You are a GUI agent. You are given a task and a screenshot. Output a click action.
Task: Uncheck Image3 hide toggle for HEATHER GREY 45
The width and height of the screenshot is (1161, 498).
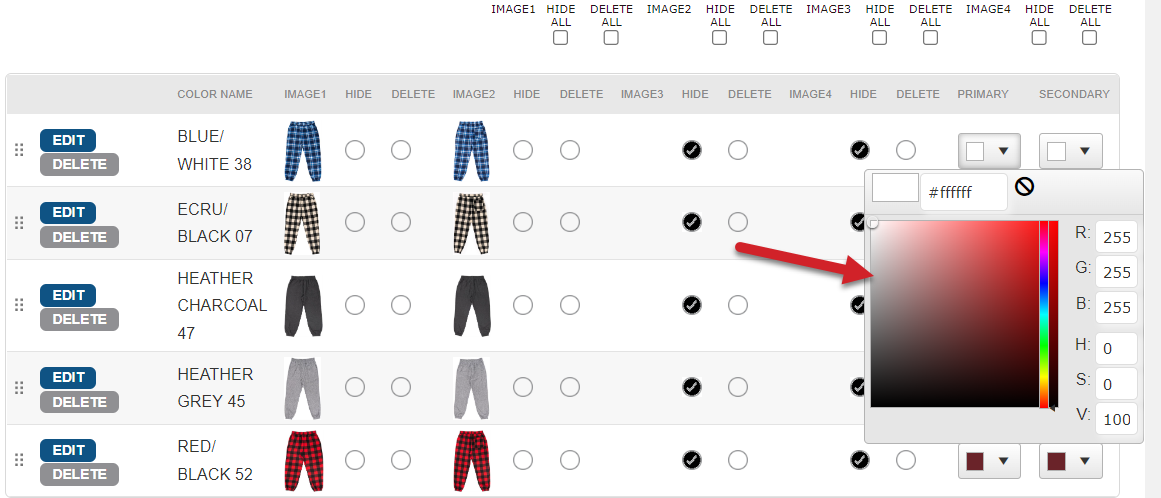[x=692, y=386]
